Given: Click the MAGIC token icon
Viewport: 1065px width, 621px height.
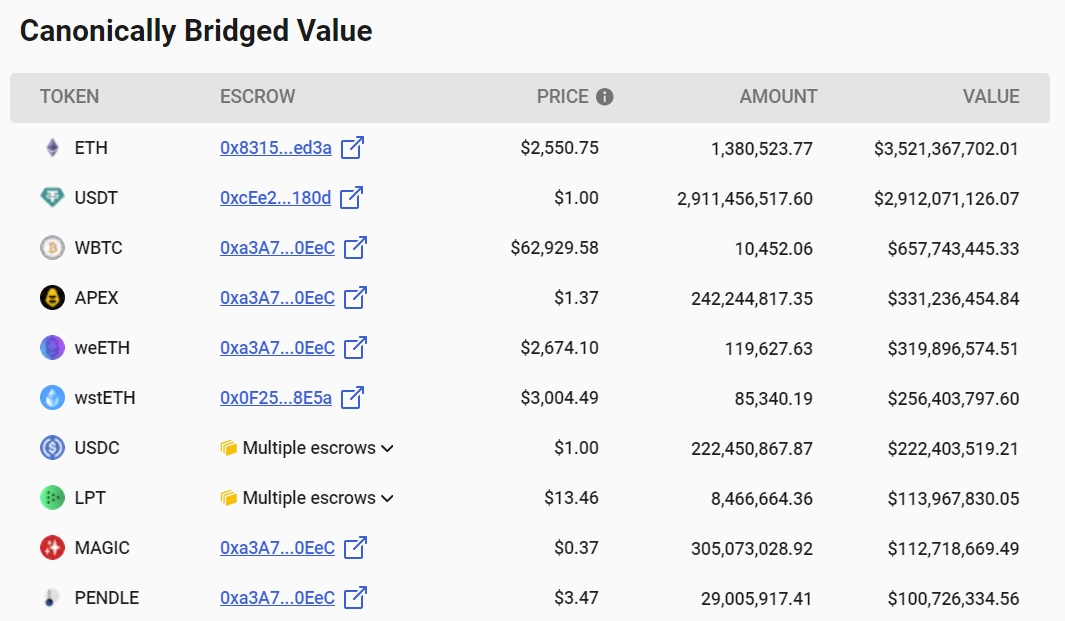Looking at the screenshot, I should (52, 548).
